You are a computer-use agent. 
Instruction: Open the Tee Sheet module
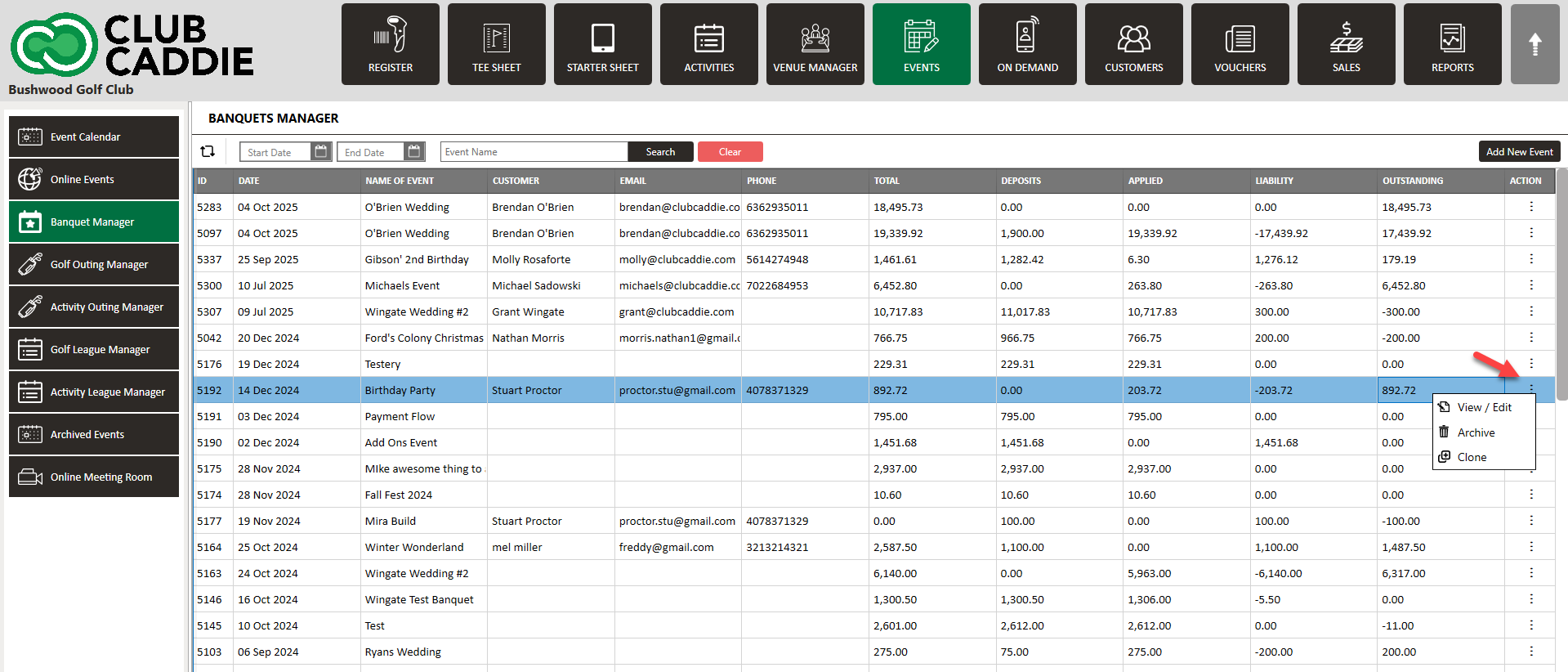[x=496, y=44]
